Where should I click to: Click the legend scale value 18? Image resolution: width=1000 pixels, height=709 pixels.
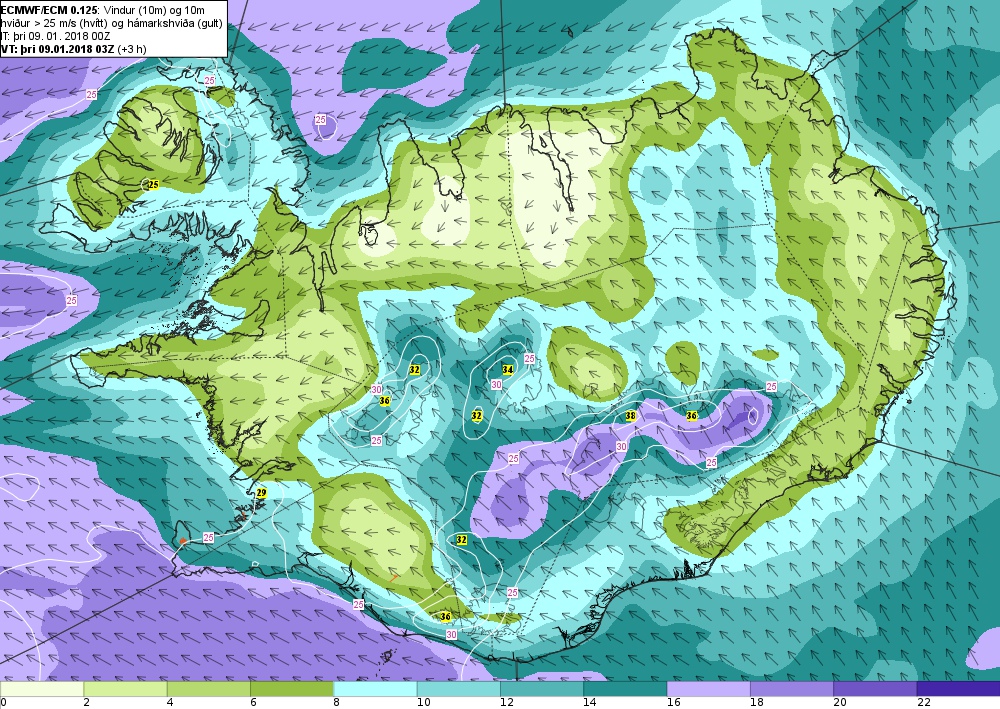point(757,703)
